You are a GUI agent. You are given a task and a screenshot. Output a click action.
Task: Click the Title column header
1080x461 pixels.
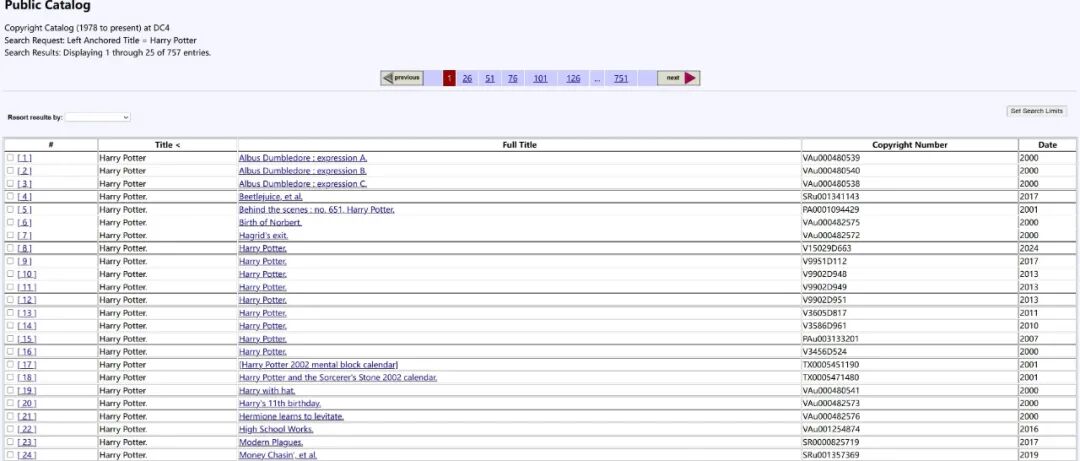click(167, 145)
